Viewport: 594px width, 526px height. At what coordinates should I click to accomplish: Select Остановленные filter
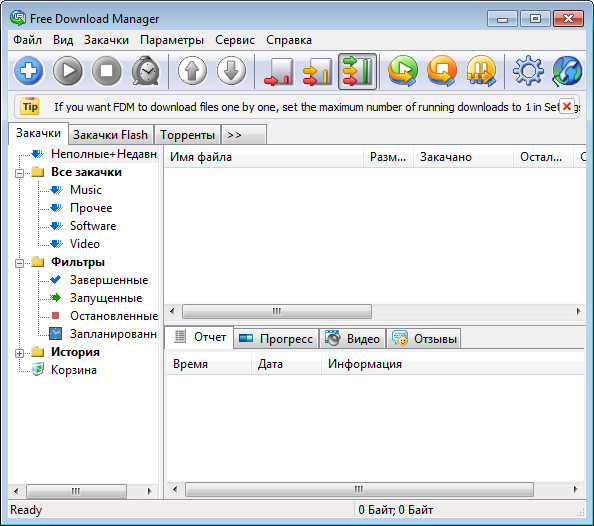point(113,316)
